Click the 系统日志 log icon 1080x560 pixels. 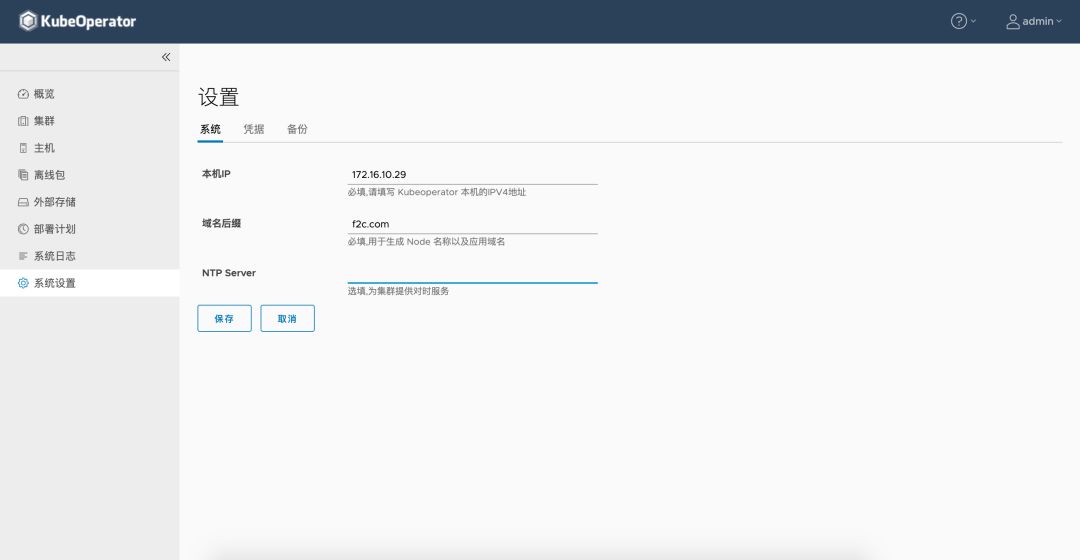[x=23, y=256]
